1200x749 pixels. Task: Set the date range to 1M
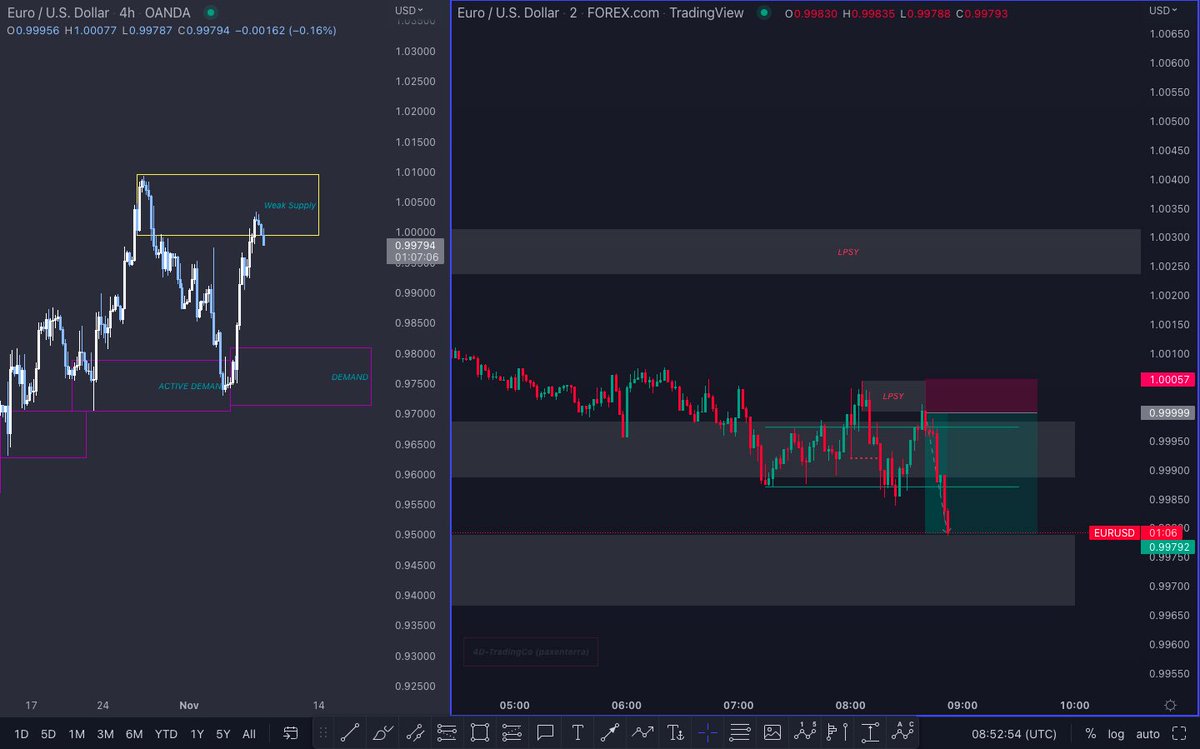[x=76, y=734]
